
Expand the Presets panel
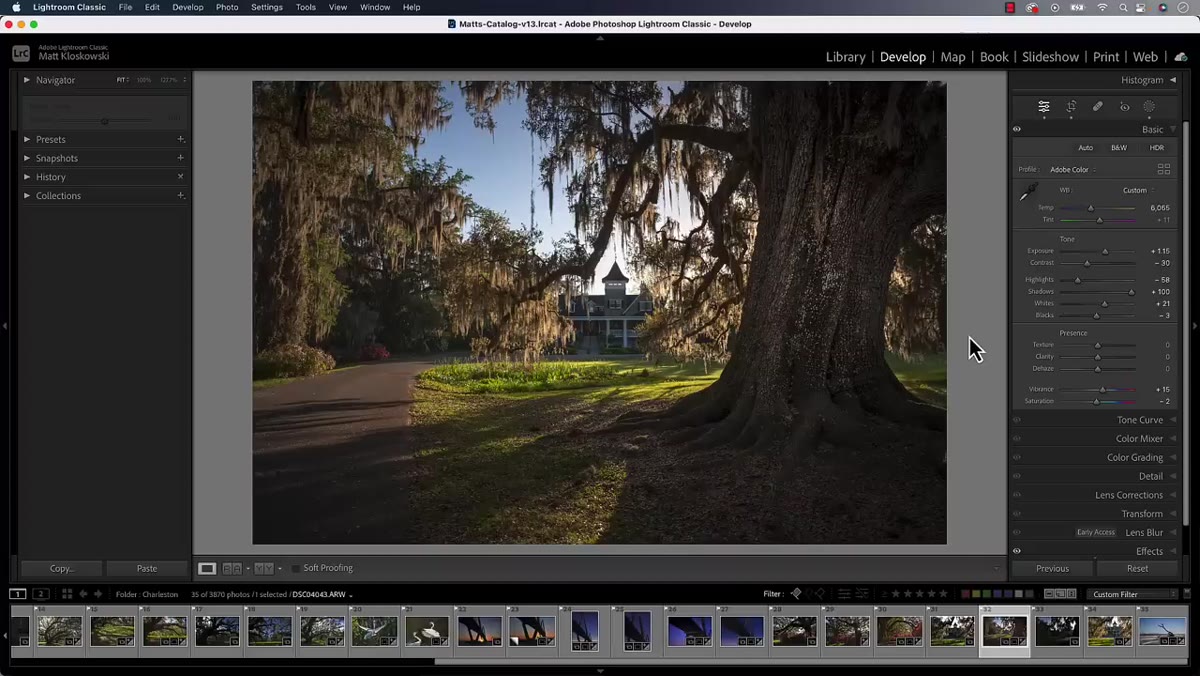(x=27, y=139)
